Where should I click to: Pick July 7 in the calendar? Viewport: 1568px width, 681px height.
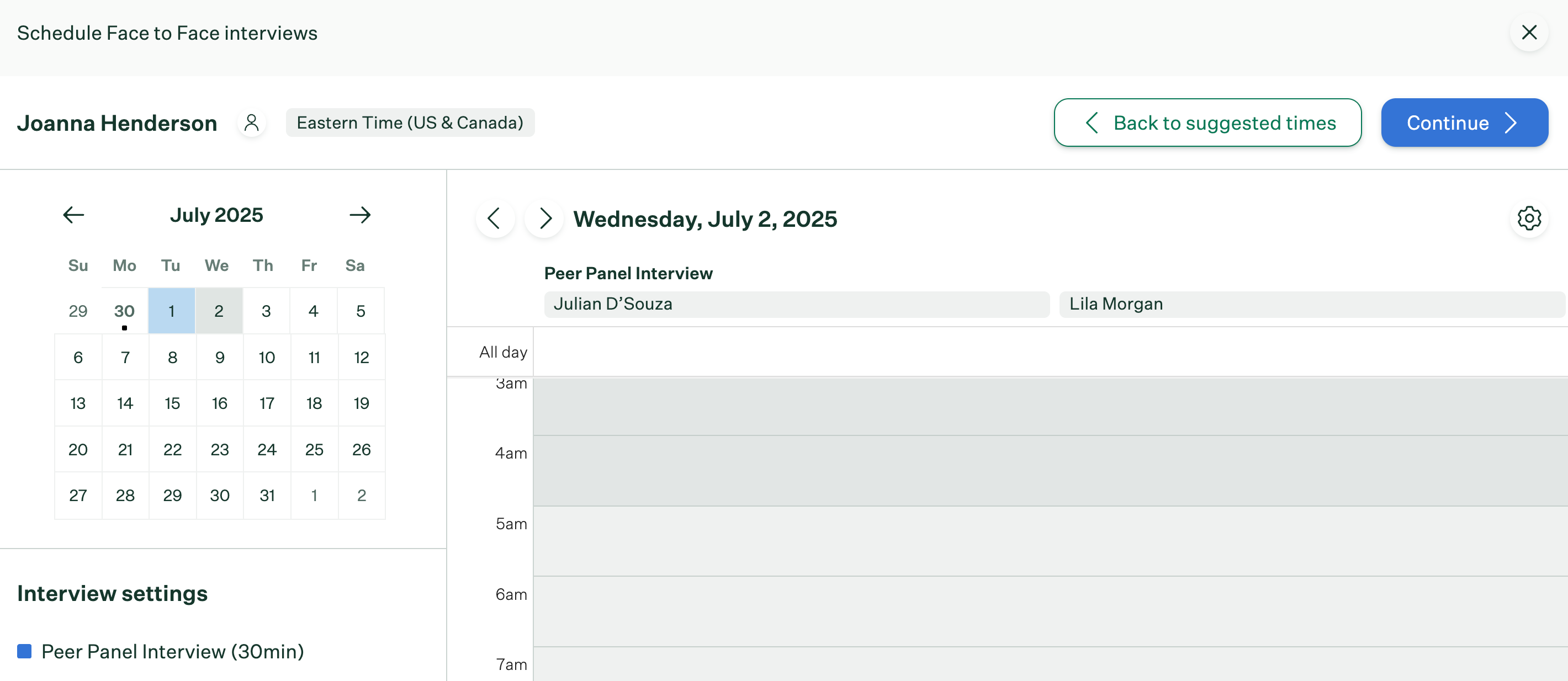[125, 357]
